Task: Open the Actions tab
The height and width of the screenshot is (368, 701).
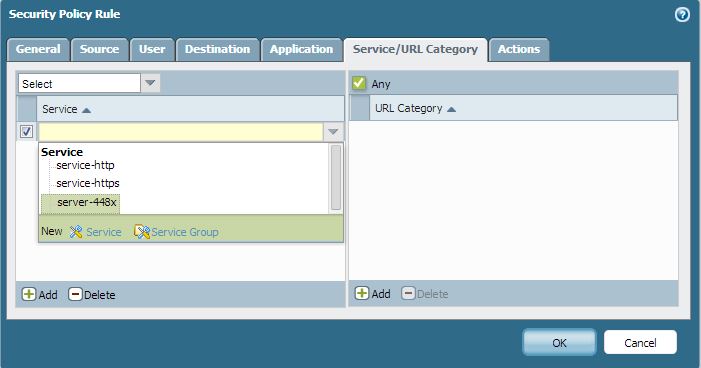Action: (519, 49)
